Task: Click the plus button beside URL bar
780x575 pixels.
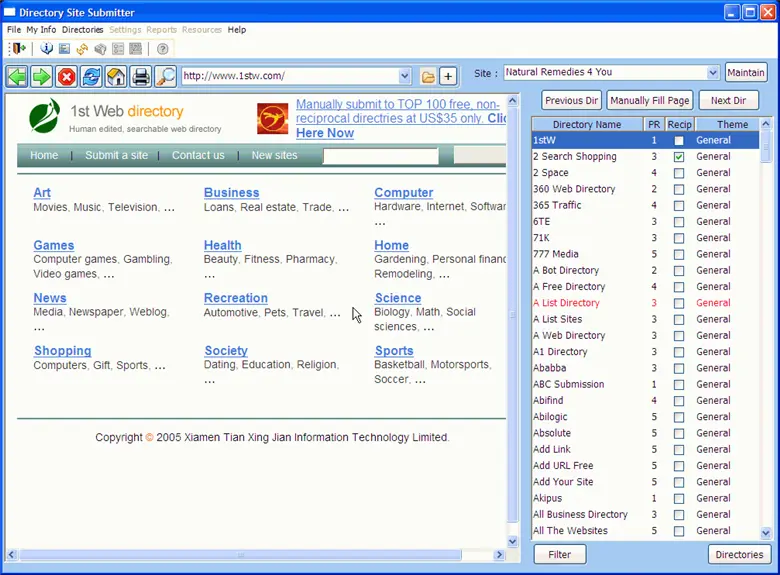Action: coord(448,76)
